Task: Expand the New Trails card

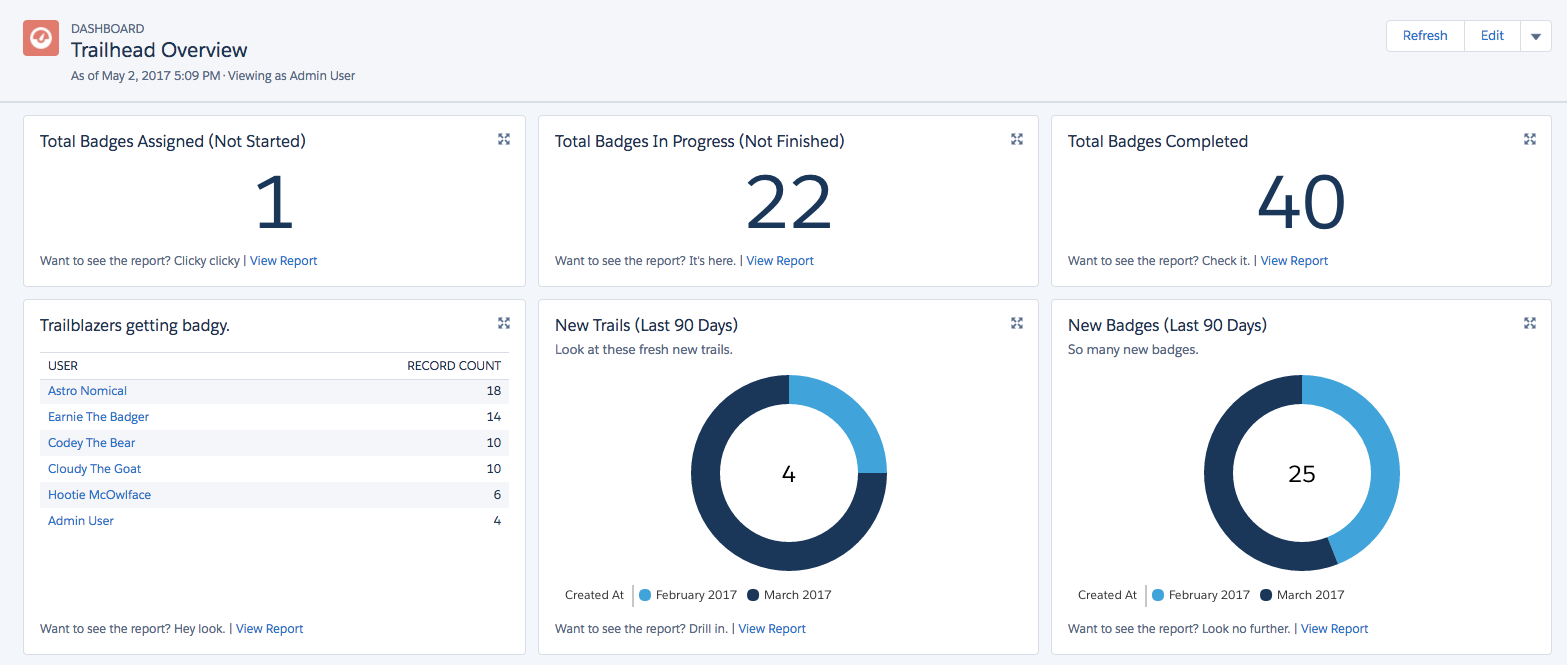Action: click(1017, 323)
